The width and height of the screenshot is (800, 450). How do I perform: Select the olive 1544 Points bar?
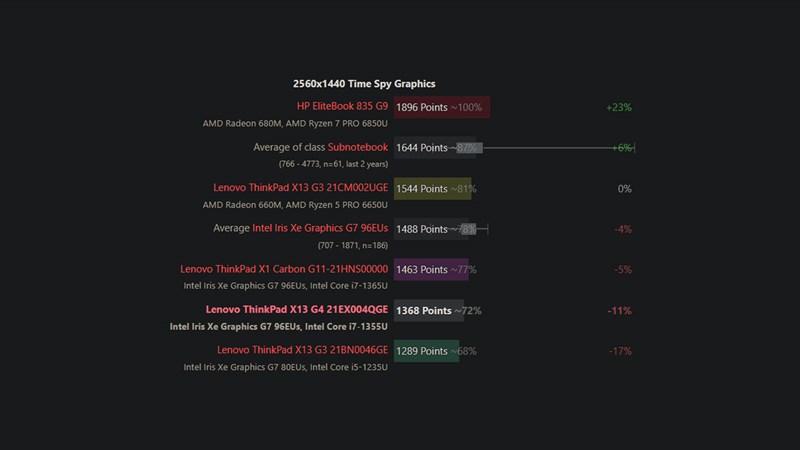[x=432, y=189]
